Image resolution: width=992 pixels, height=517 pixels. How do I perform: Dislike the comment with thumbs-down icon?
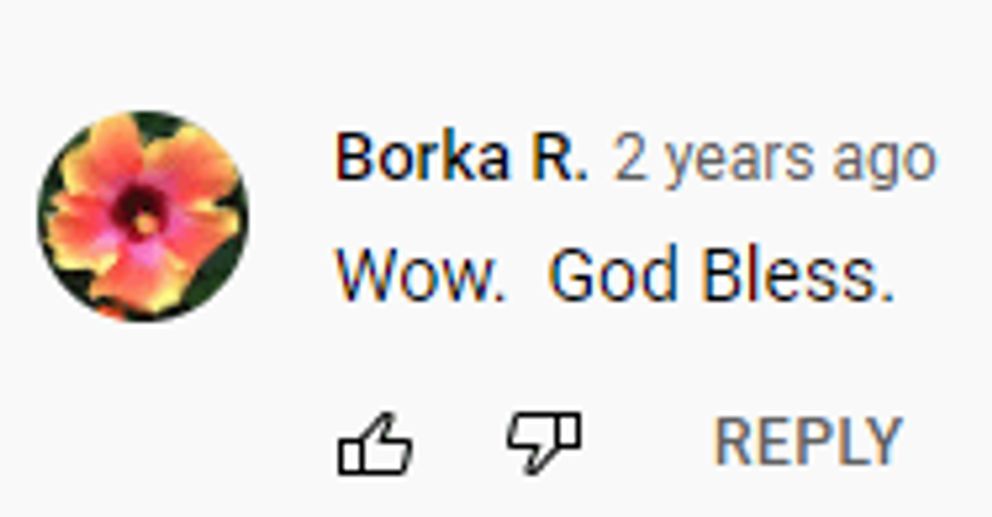pos(543,442)
